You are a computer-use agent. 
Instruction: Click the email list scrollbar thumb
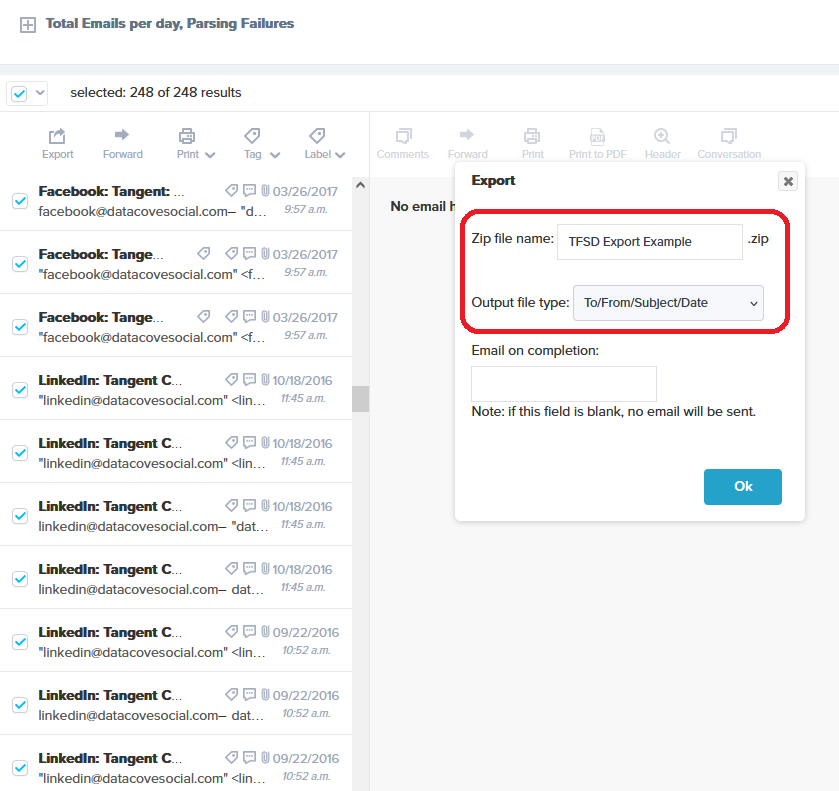click(360, 398)
